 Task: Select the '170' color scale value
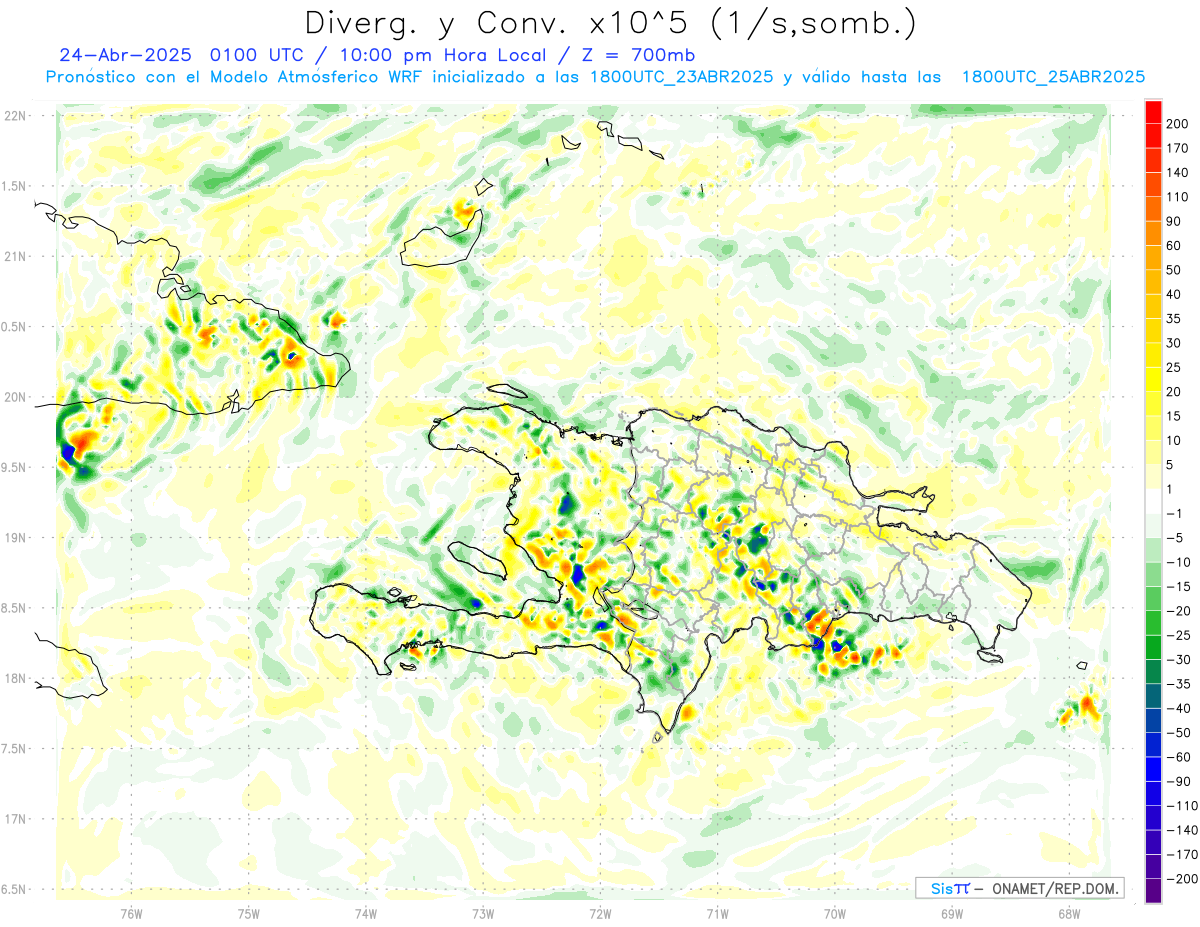pos(1178,148)
